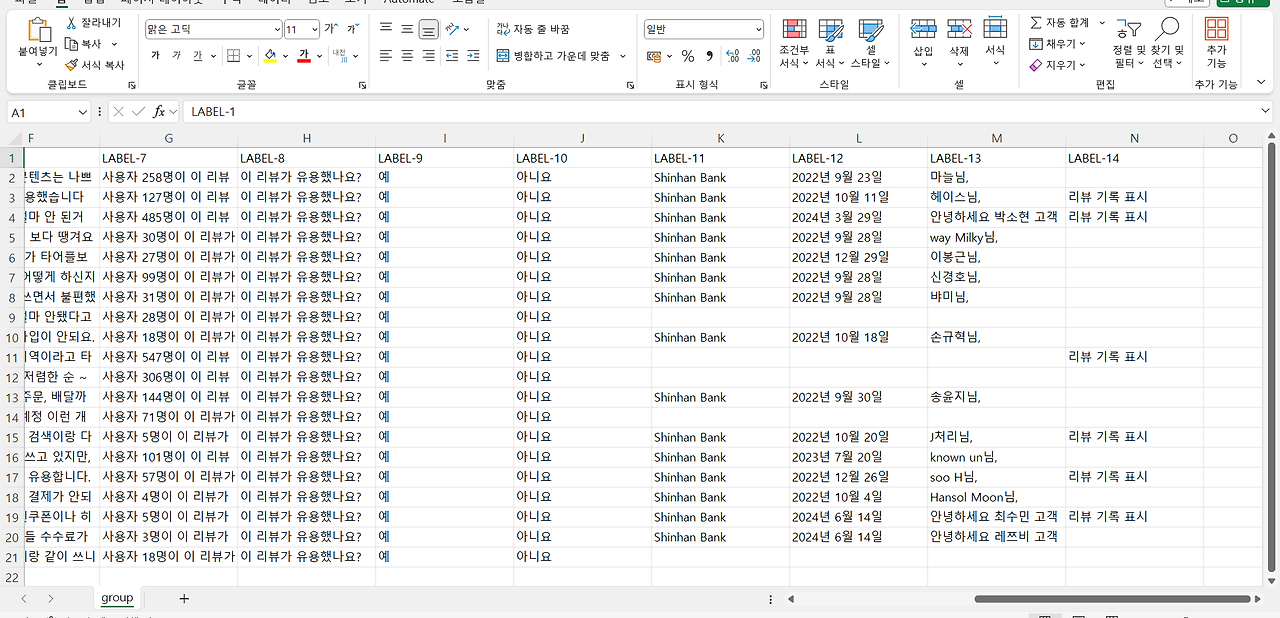1280x618 pixels.
Task: Click the vertical scrollbar thumb
Action: [1271, 355]
